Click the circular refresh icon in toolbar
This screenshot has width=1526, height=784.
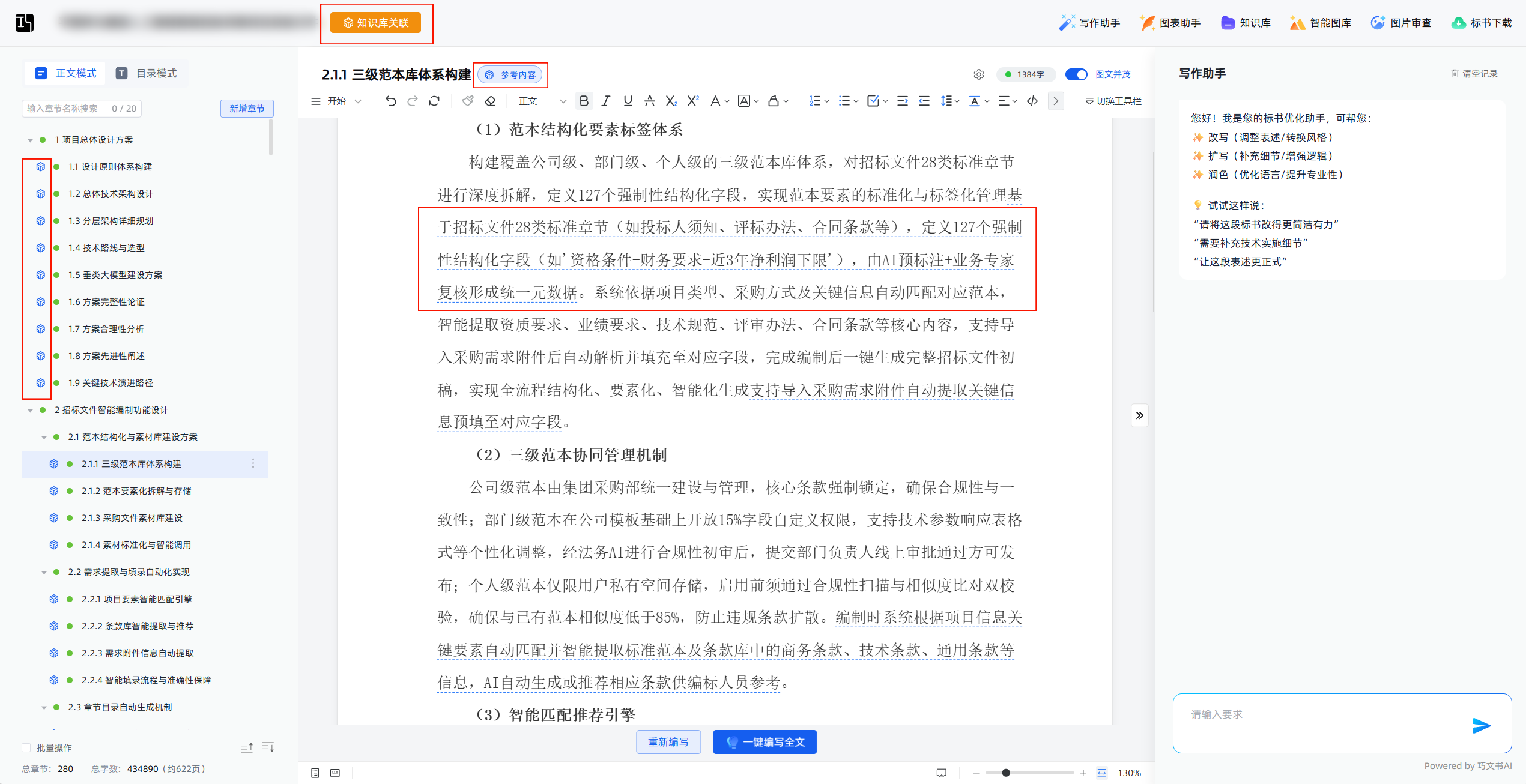point(434,101)
